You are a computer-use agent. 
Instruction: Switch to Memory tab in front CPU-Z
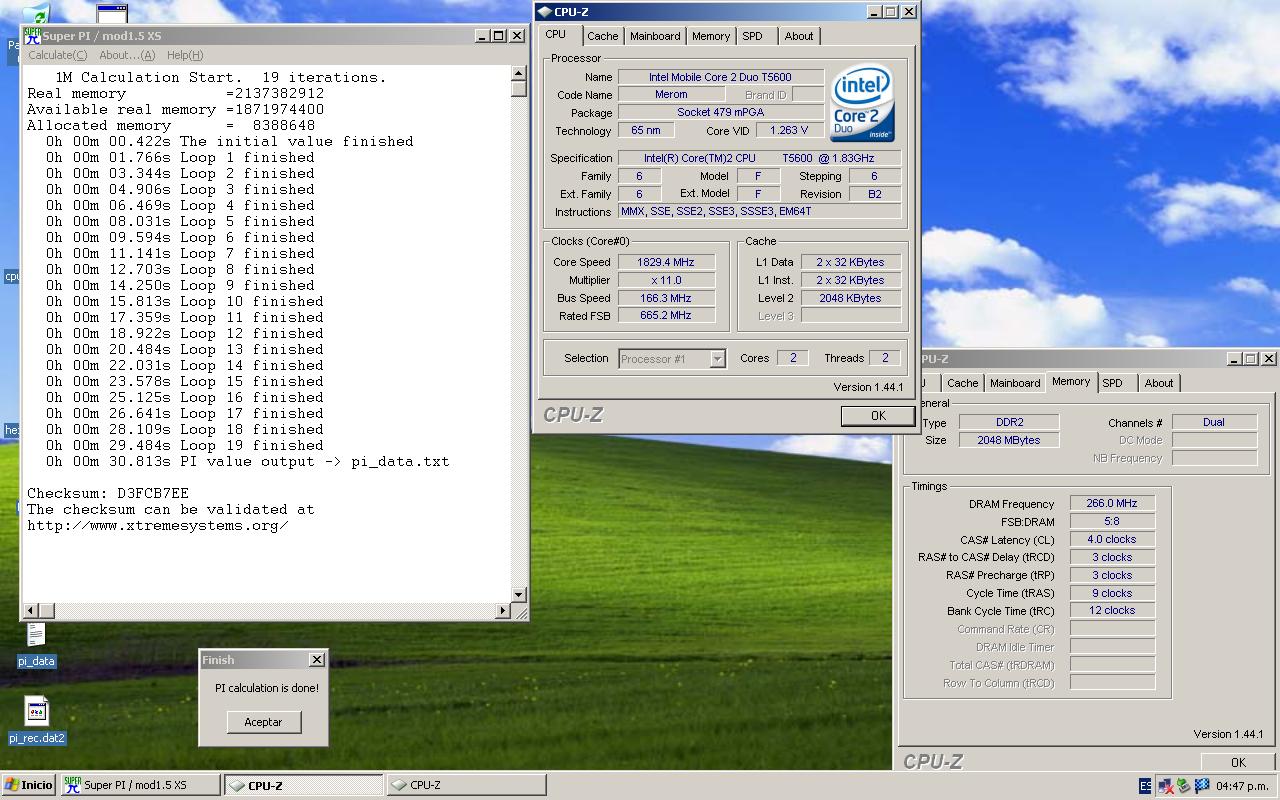click(x=710, y=36)
